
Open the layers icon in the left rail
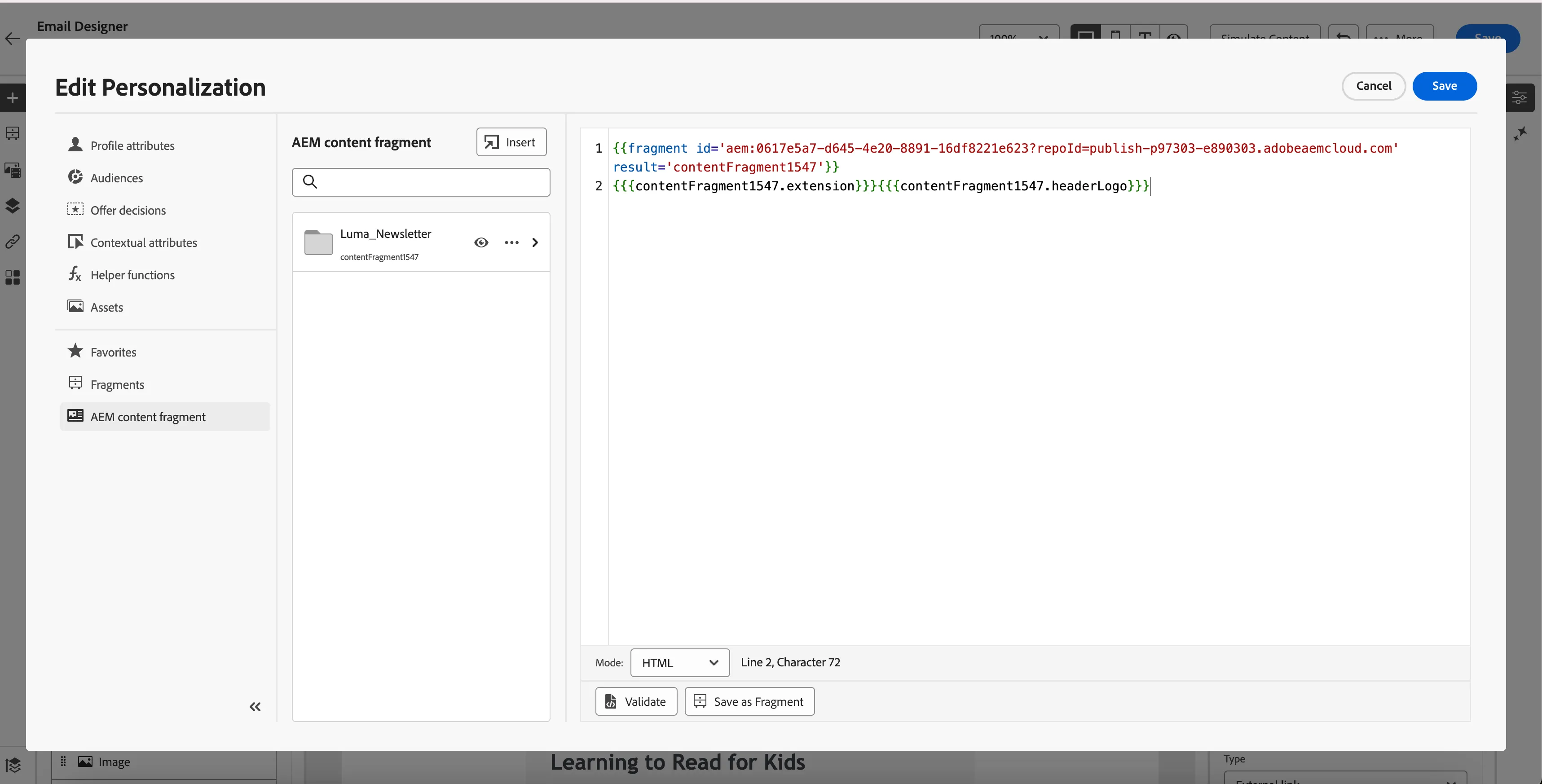pos(13,205)
